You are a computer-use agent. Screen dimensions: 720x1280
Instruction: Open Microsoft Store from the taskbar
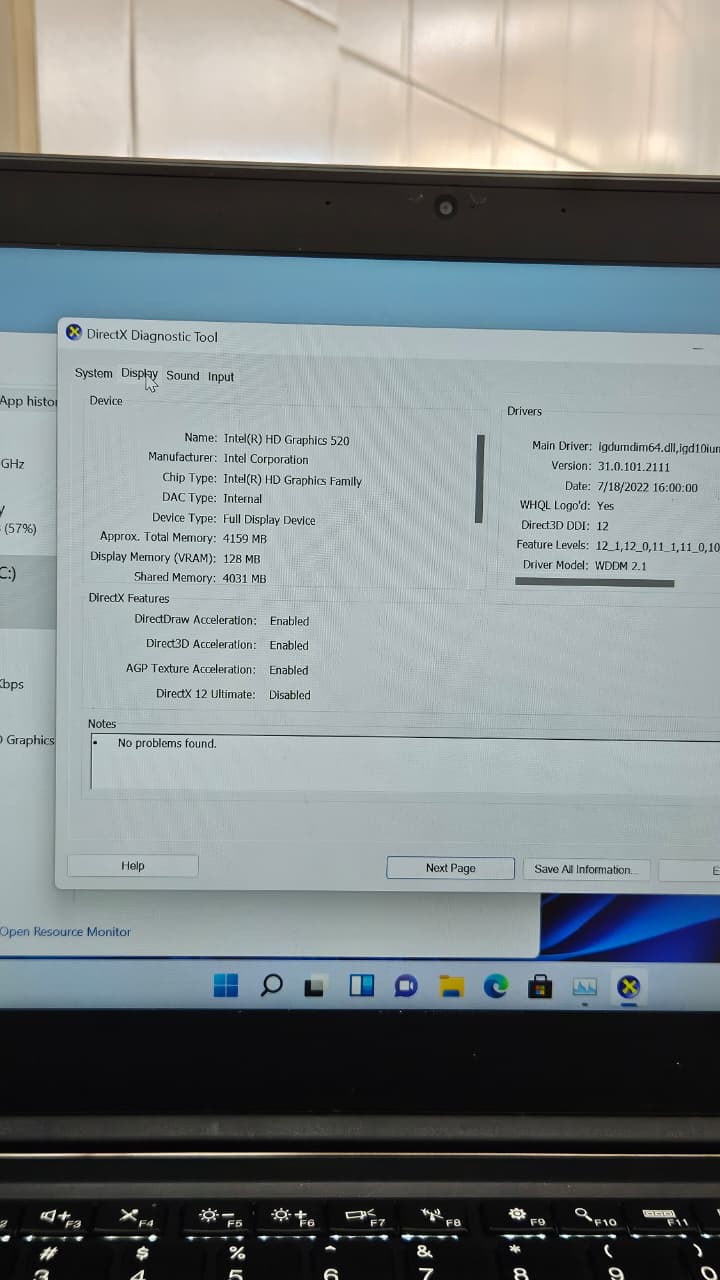[x=541, y=987]
